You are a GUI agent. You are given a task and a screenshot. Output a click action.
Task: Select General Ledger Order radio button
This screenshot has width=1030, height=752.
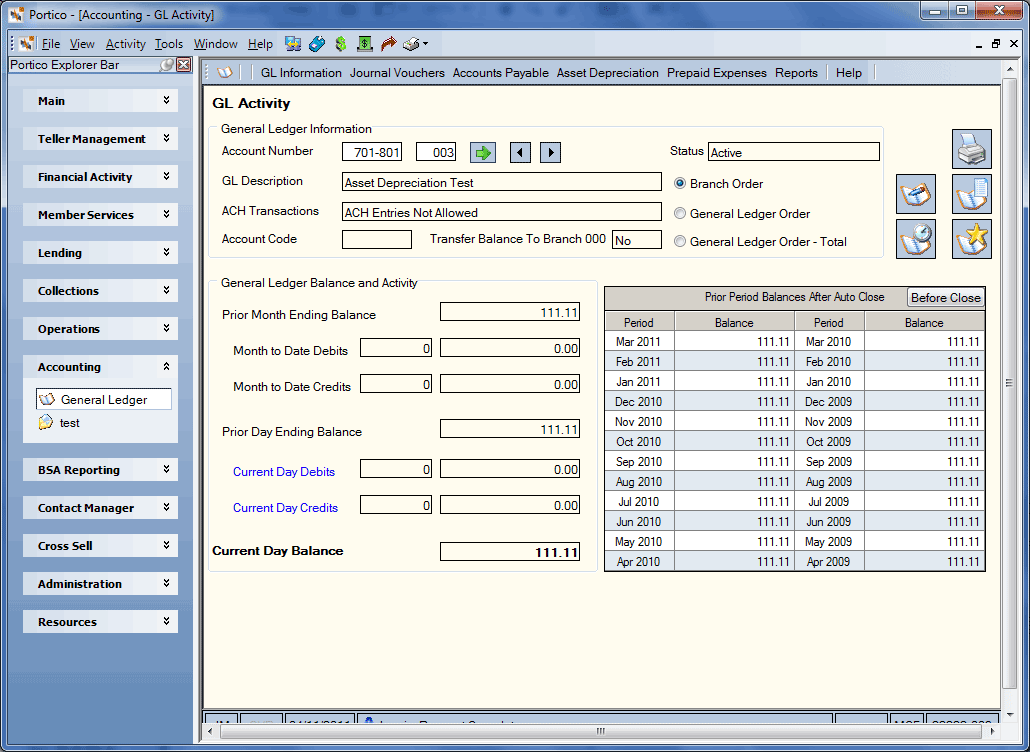(x=680, y=213)
